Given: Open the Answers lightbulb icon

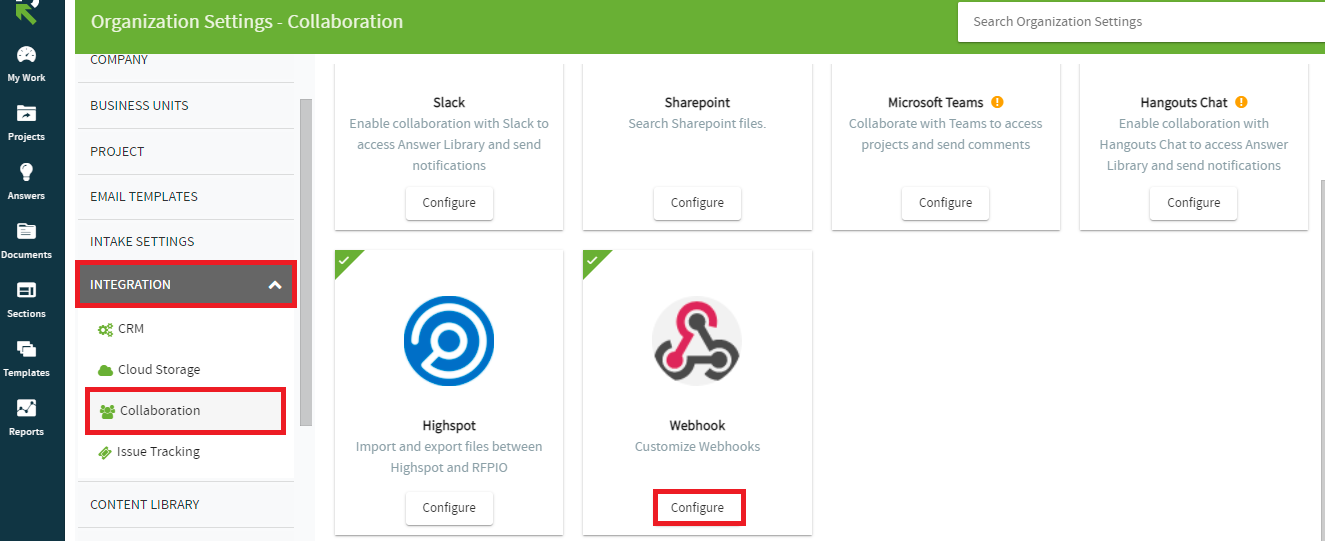Looking at the screenshot, I should (27, 172).
